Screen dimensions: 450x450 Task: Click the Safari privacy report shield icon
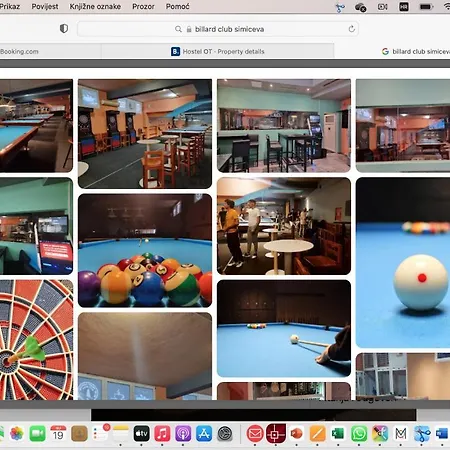click(x=64, y=29)
